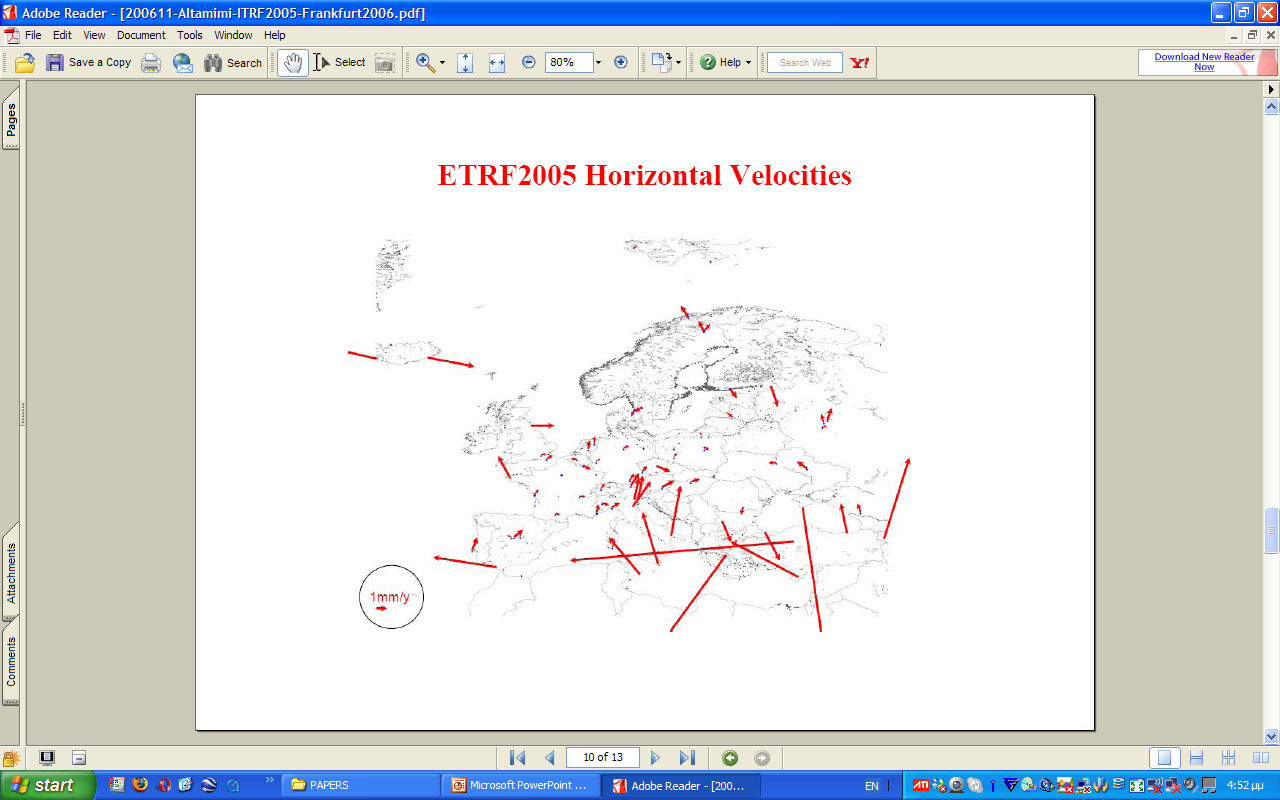Viewport: 1280px width, 800px height.
Task: Click the ATI tray icon
Action: [x=921, y=785]
